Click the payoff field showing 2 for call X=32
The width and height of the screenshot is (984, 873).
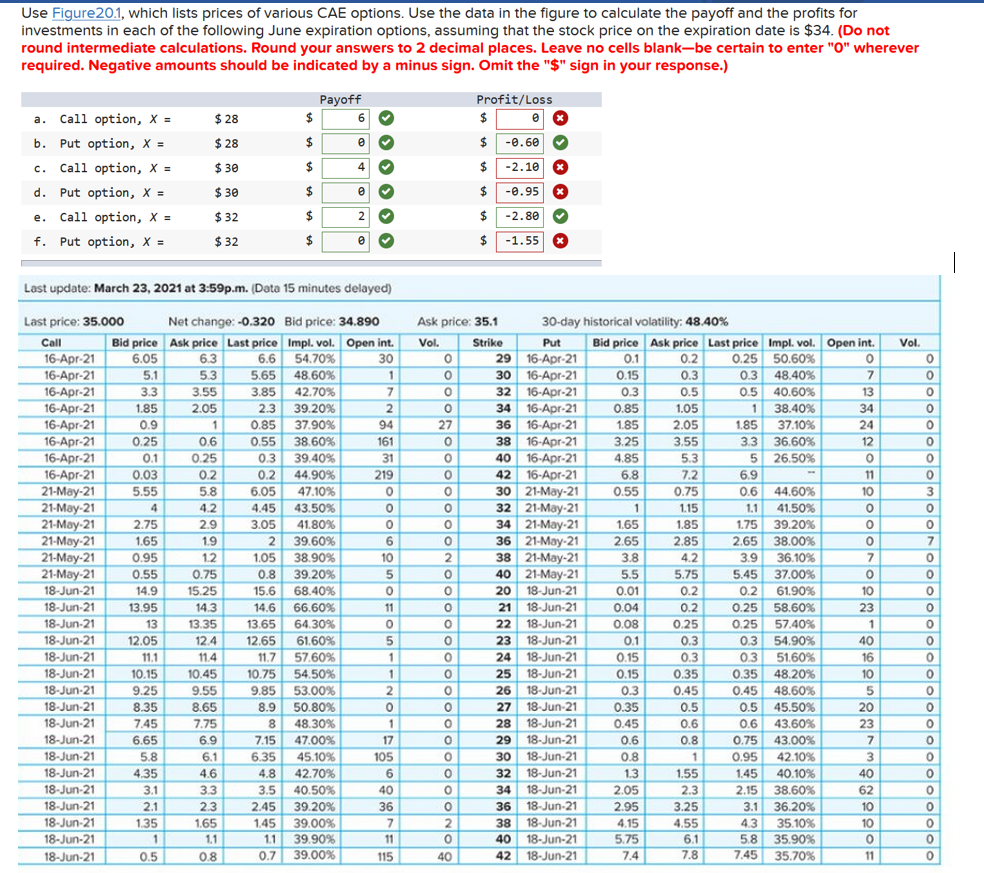[x=345, y=217]
